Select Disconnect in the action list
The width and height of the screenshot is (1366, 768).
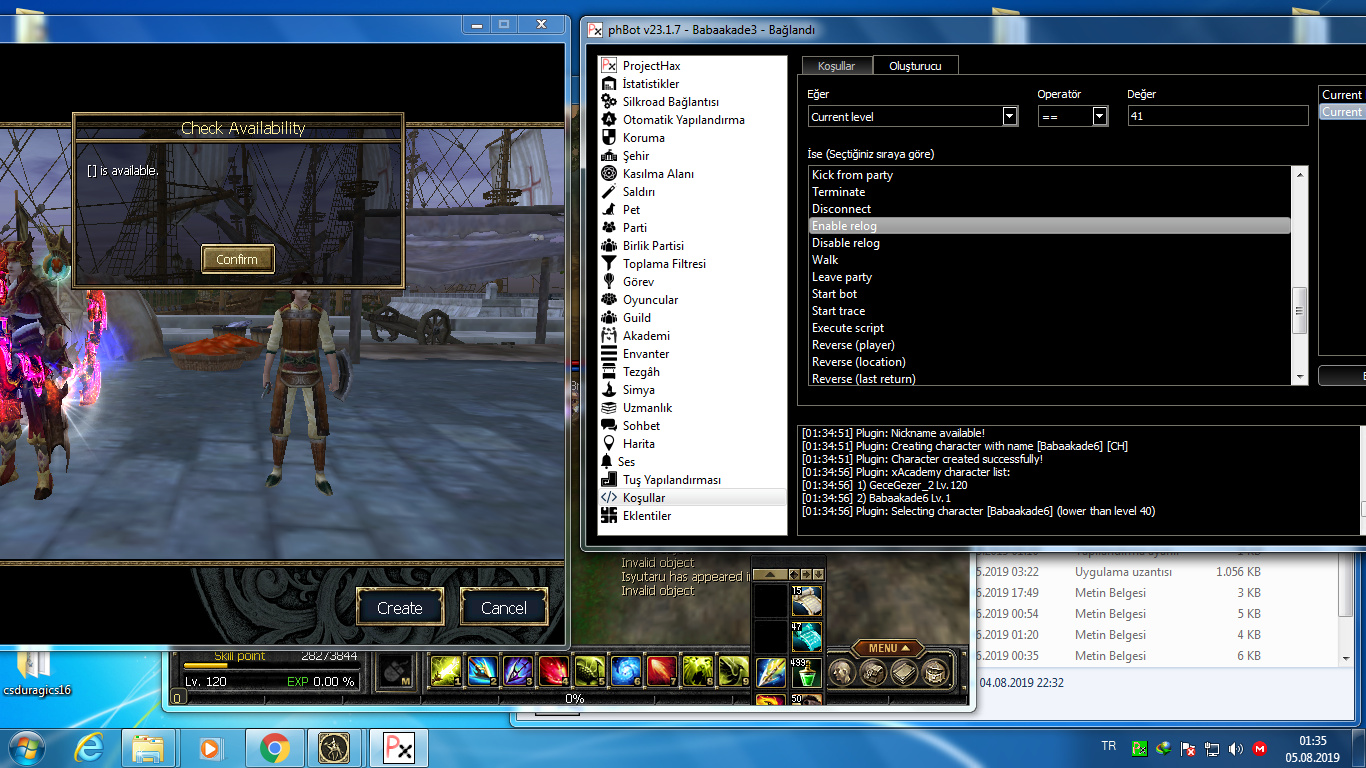841,209
